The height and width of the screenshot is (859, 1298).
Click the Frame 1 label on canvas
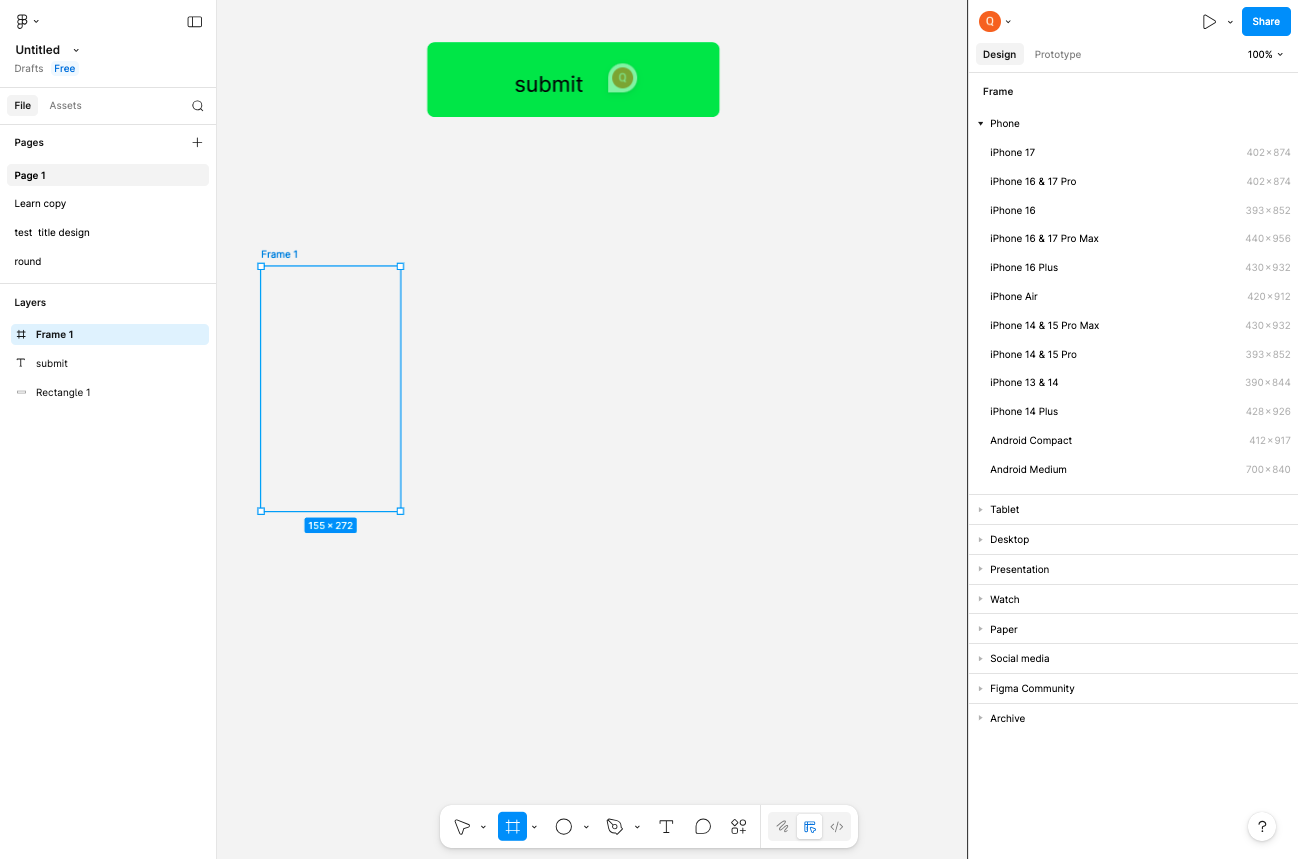[x=279, y=255]
